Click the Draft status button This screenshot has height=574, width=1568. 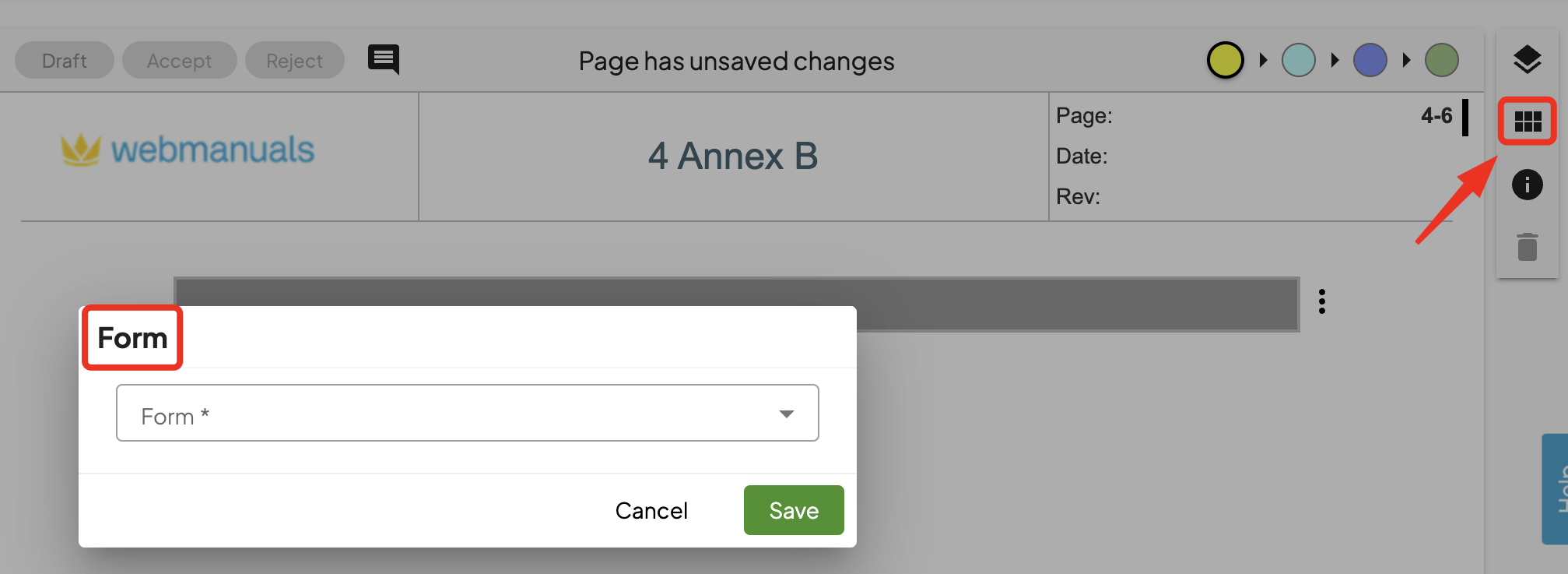pyautogui.click(x=65, y=61)
